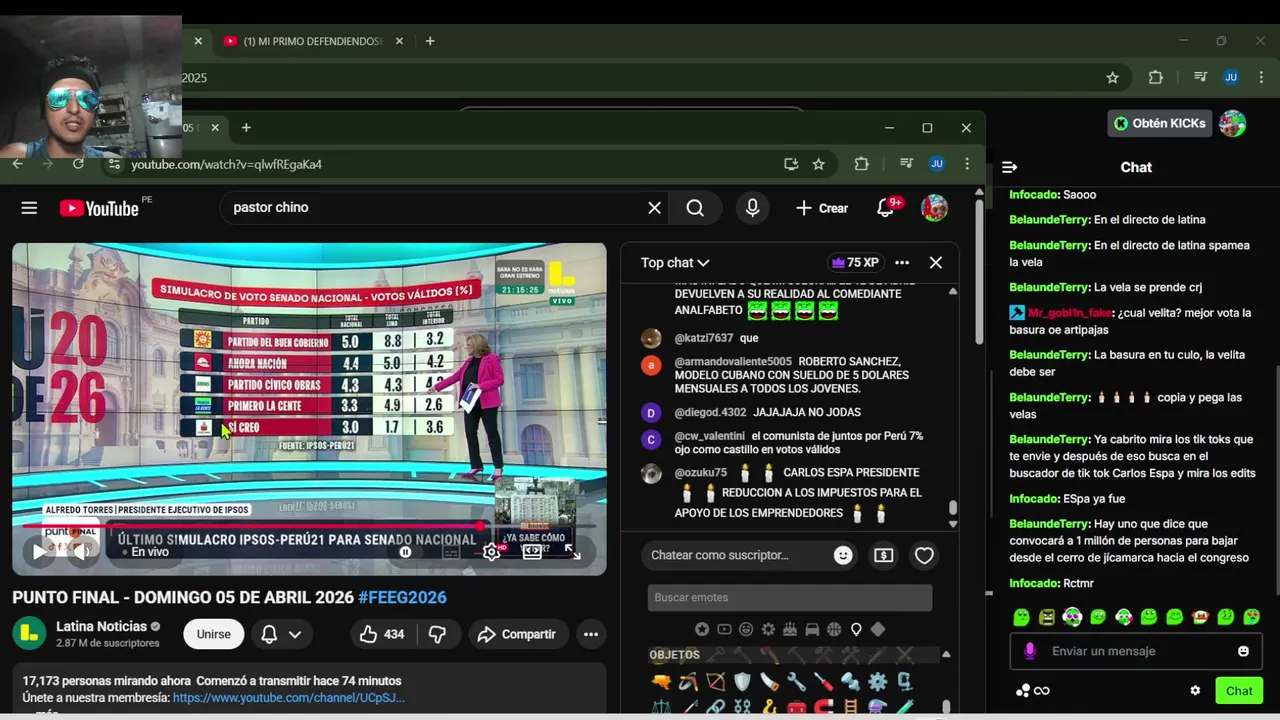Click the Buscar emotes search field

pos(790,597)
